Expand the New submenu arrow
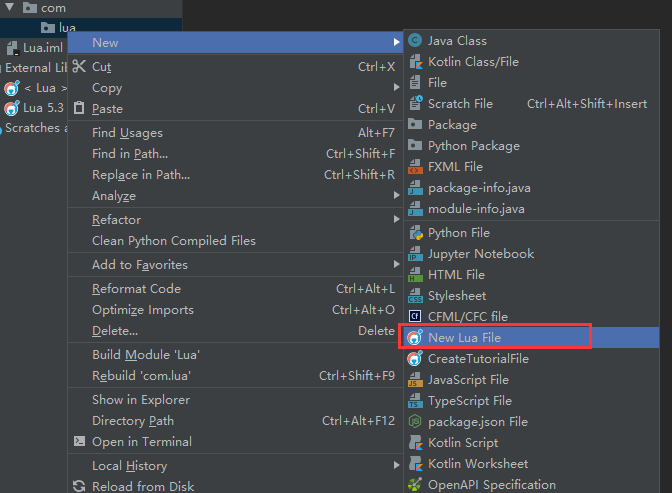Image resolution: width=672 pixels, height=493 pixels. coord(396,42)
